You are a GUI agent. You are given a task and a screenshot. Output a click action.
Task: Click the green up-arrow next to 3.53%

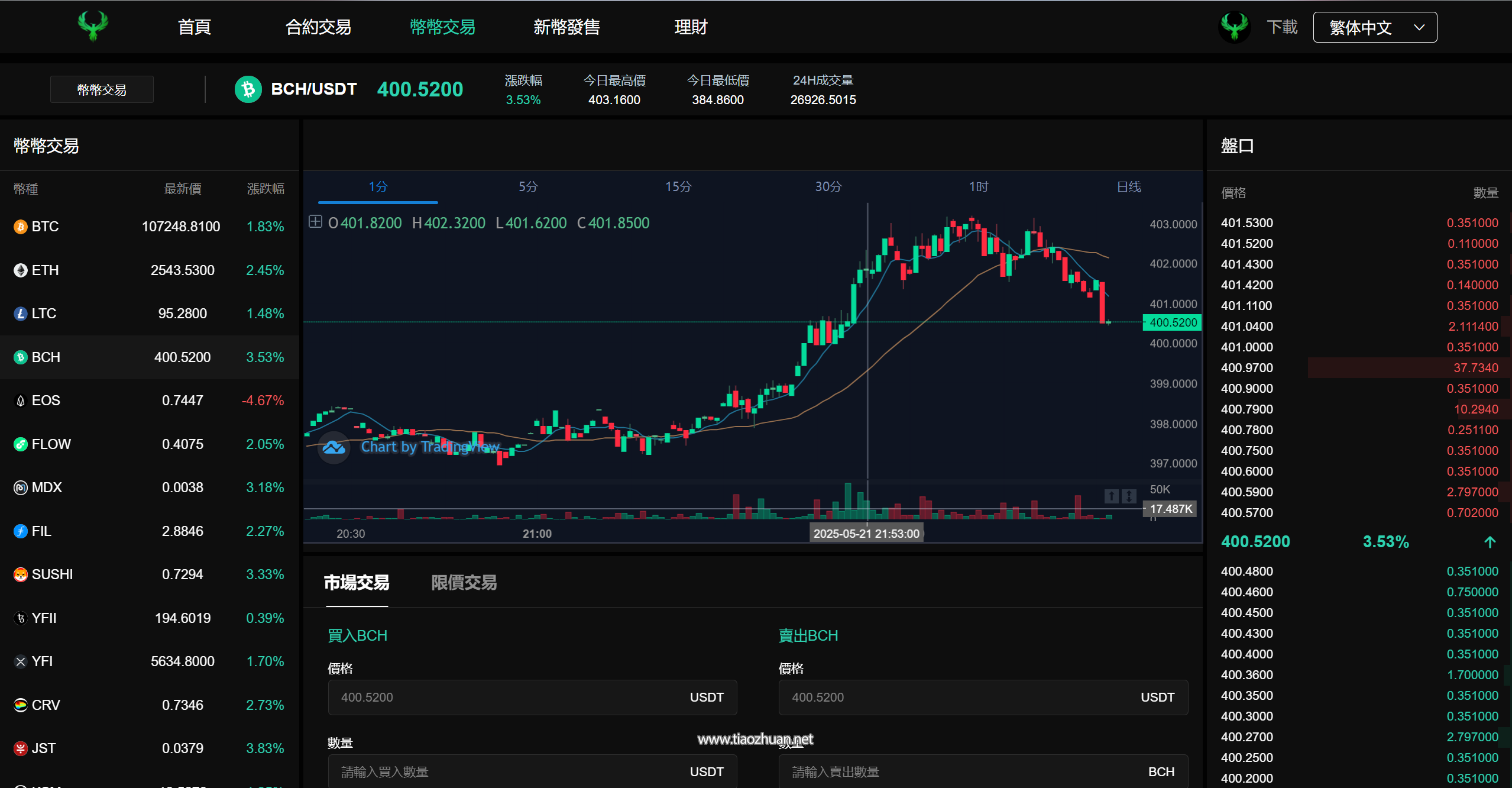1490,542
